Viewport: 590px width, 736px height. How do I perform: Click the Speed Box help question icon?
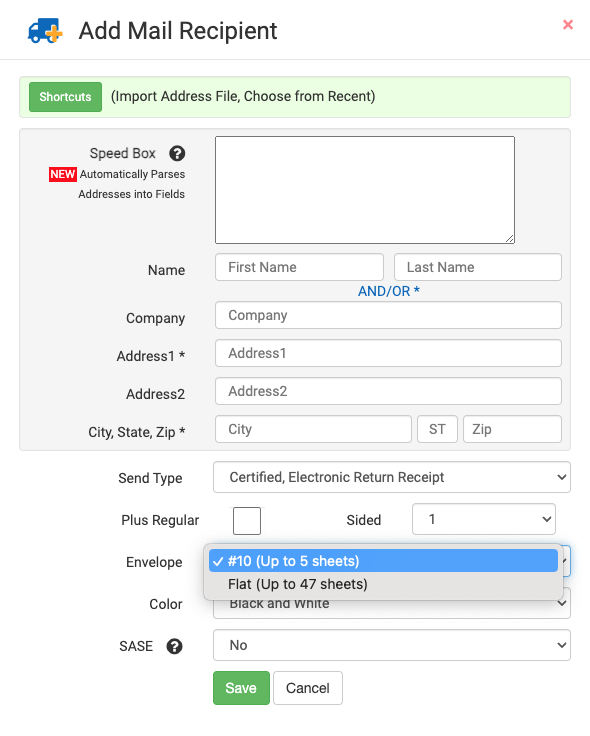point(177,153)
